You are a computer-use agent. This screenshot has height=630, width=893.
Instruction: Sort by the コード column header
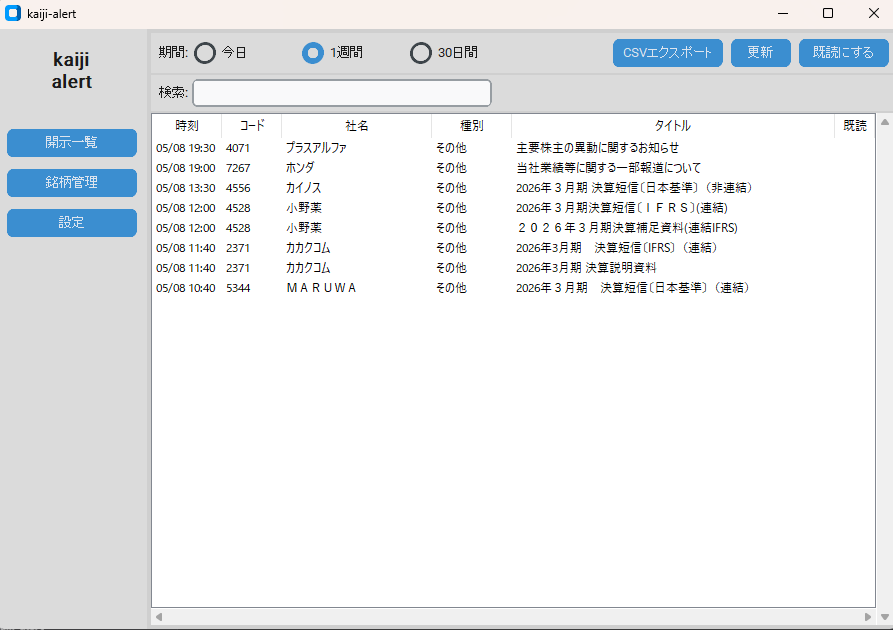252,126
